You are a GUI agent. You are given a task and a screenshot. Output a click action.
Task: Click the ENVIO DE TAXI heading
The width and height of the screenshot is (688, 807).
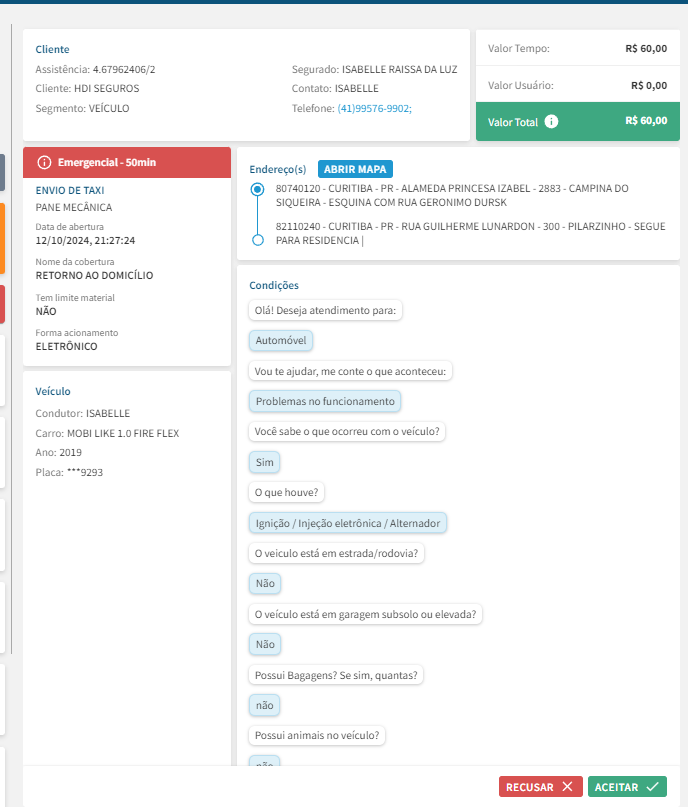click(x=70, y=190)
